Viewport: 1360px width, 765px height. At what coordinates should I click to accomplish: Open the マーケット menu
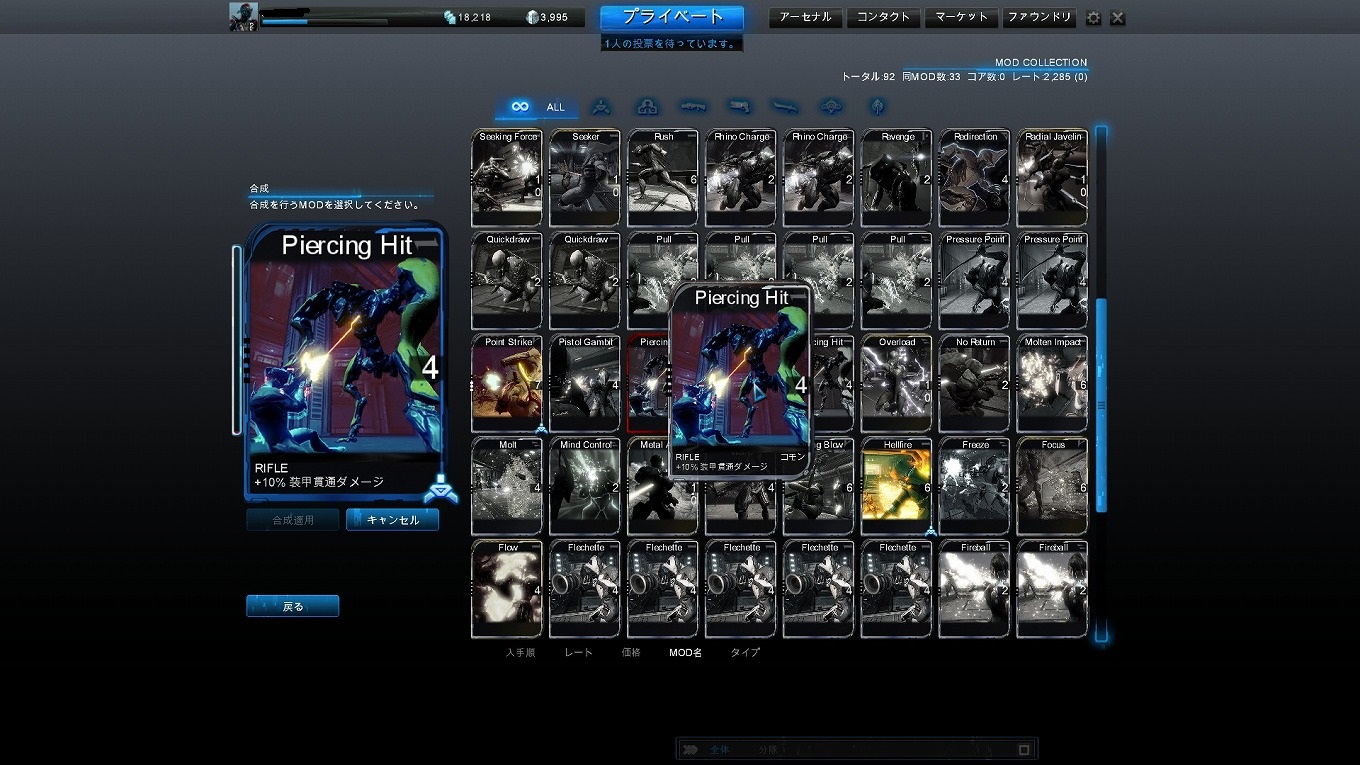coord(962,17)
